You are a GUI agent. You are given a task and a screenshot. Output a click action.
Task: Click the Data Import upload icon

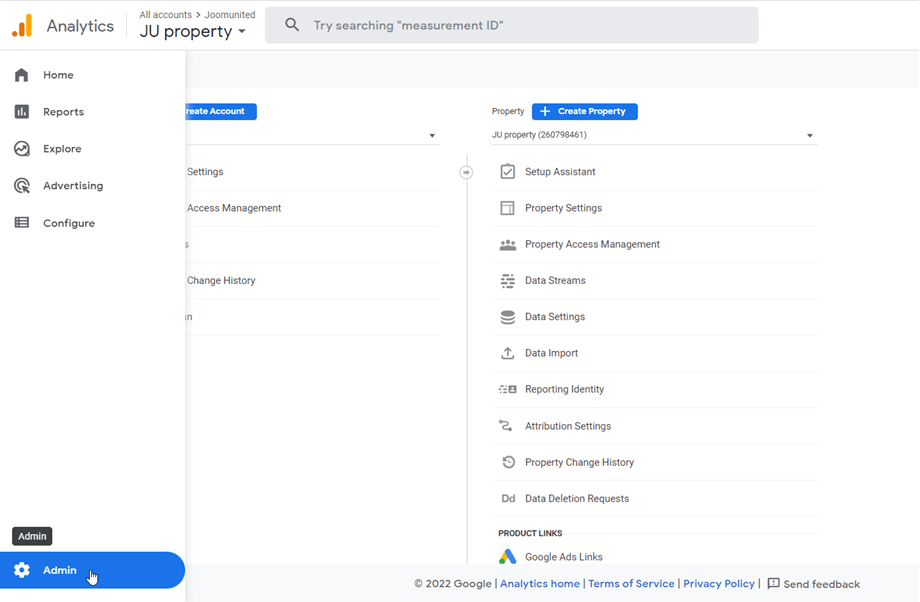point(507,353)
